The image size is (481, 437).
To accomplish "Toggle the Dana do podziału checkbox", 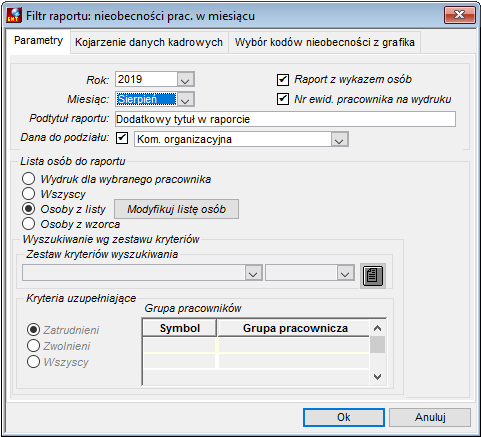I will tap(122, 138).
